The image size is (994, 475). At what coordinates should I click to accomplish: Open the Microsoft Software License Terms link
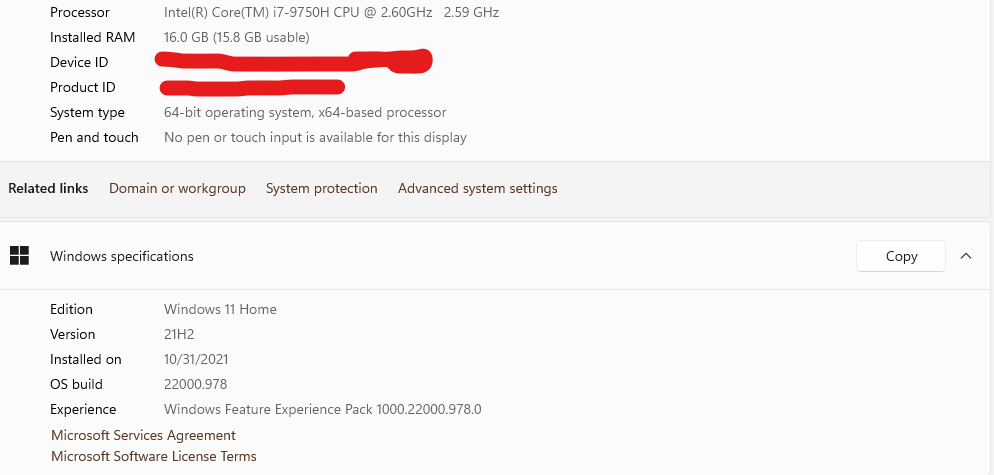(153, 456)
